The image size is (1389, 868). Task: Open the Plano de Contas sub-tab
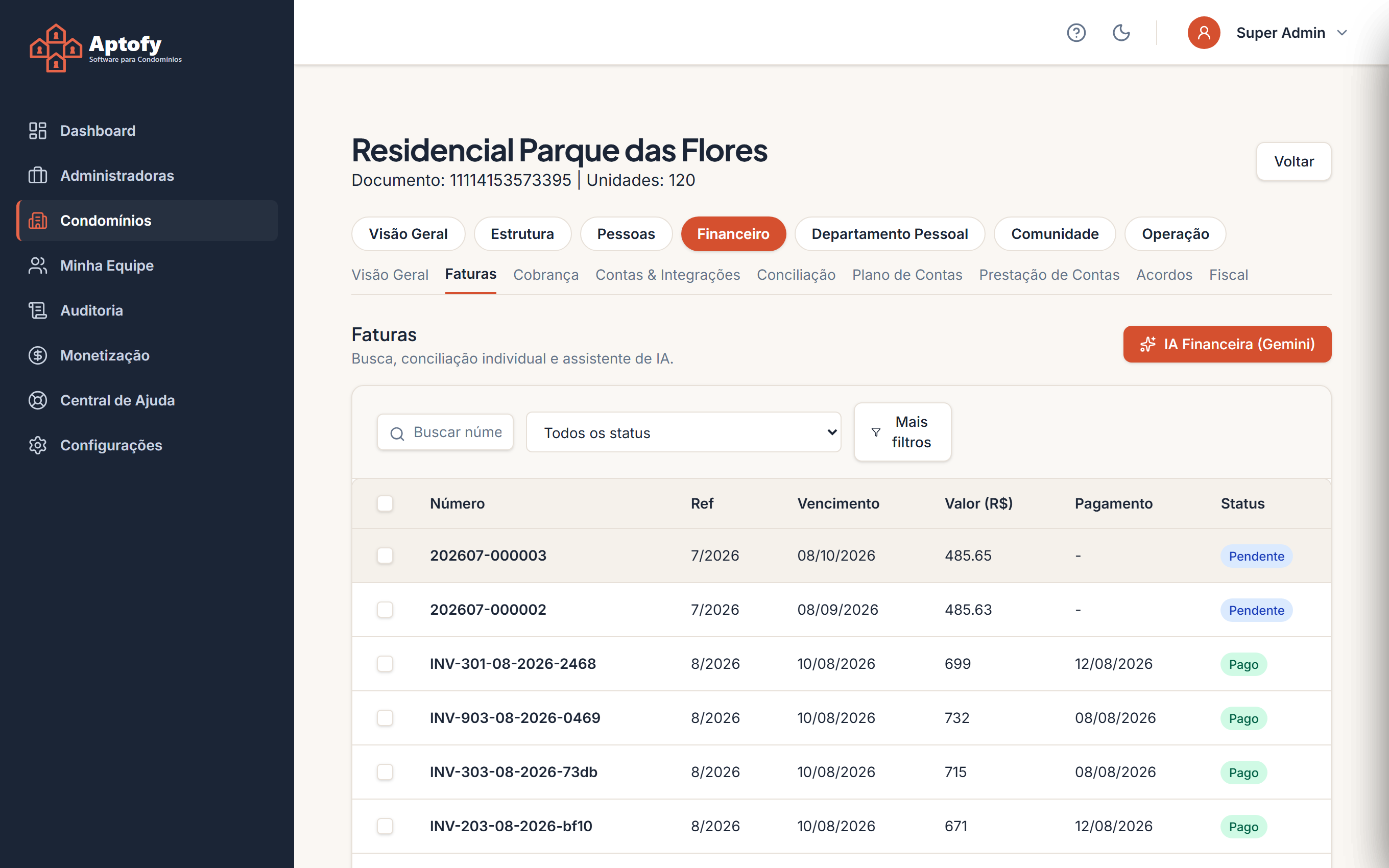coord(907,275)
